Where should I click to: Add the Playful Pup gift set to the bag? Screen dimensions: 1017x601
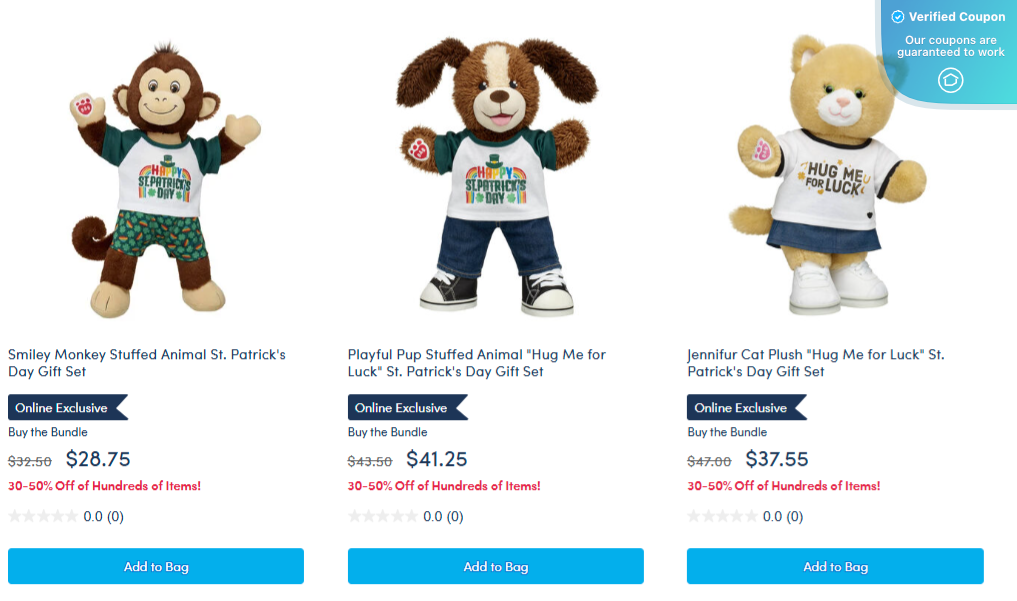tap(495, 566)
